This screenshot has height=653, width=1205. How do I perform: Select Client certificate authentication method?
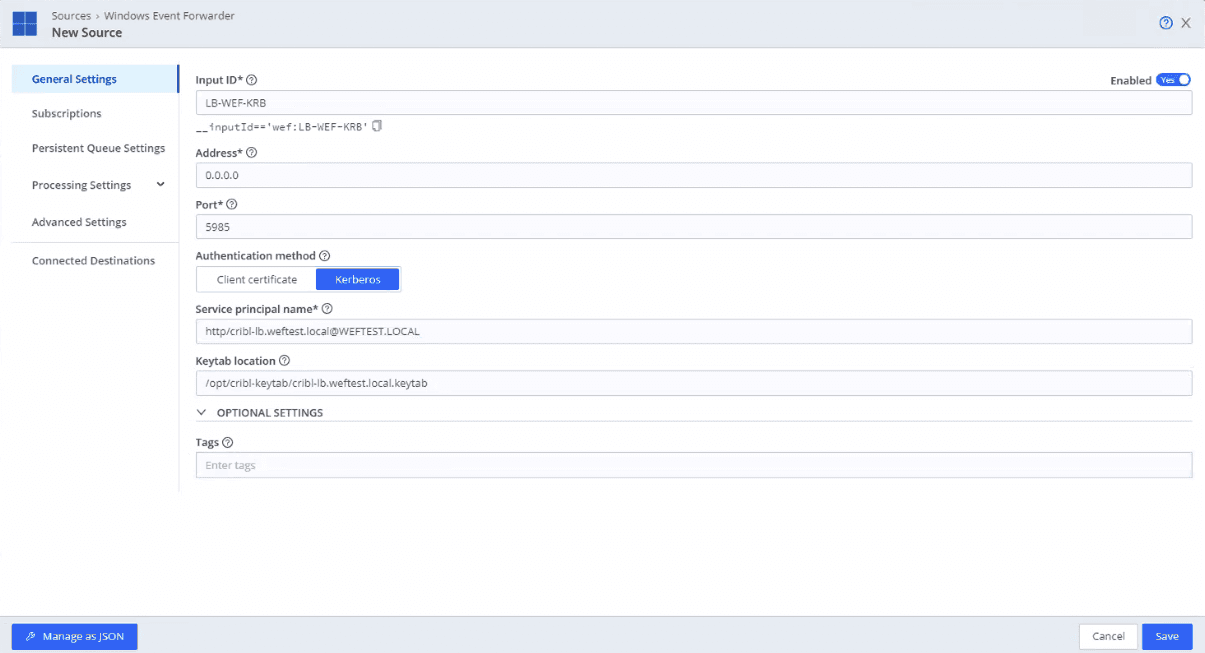coord(257,279)
